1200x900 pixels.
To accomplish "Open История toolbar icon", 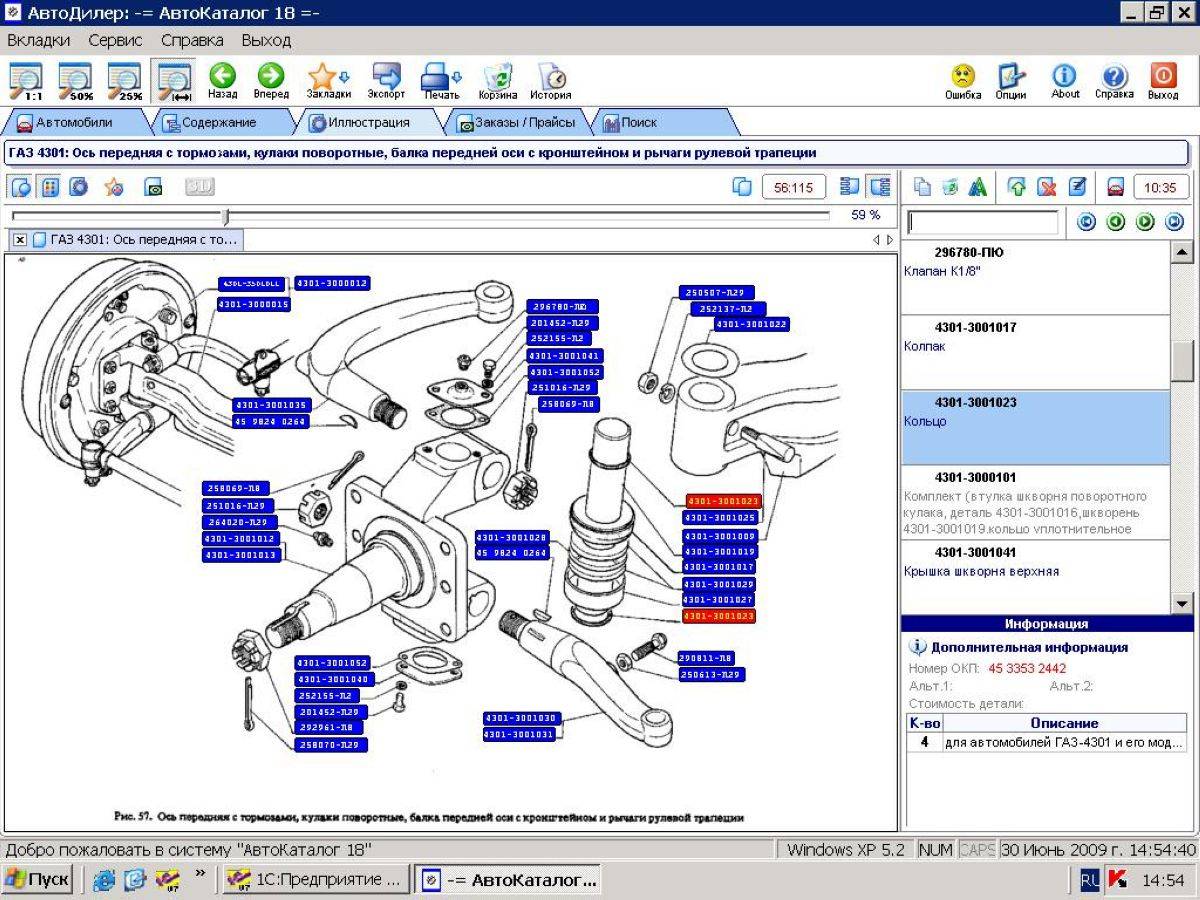I will (551, 81).
